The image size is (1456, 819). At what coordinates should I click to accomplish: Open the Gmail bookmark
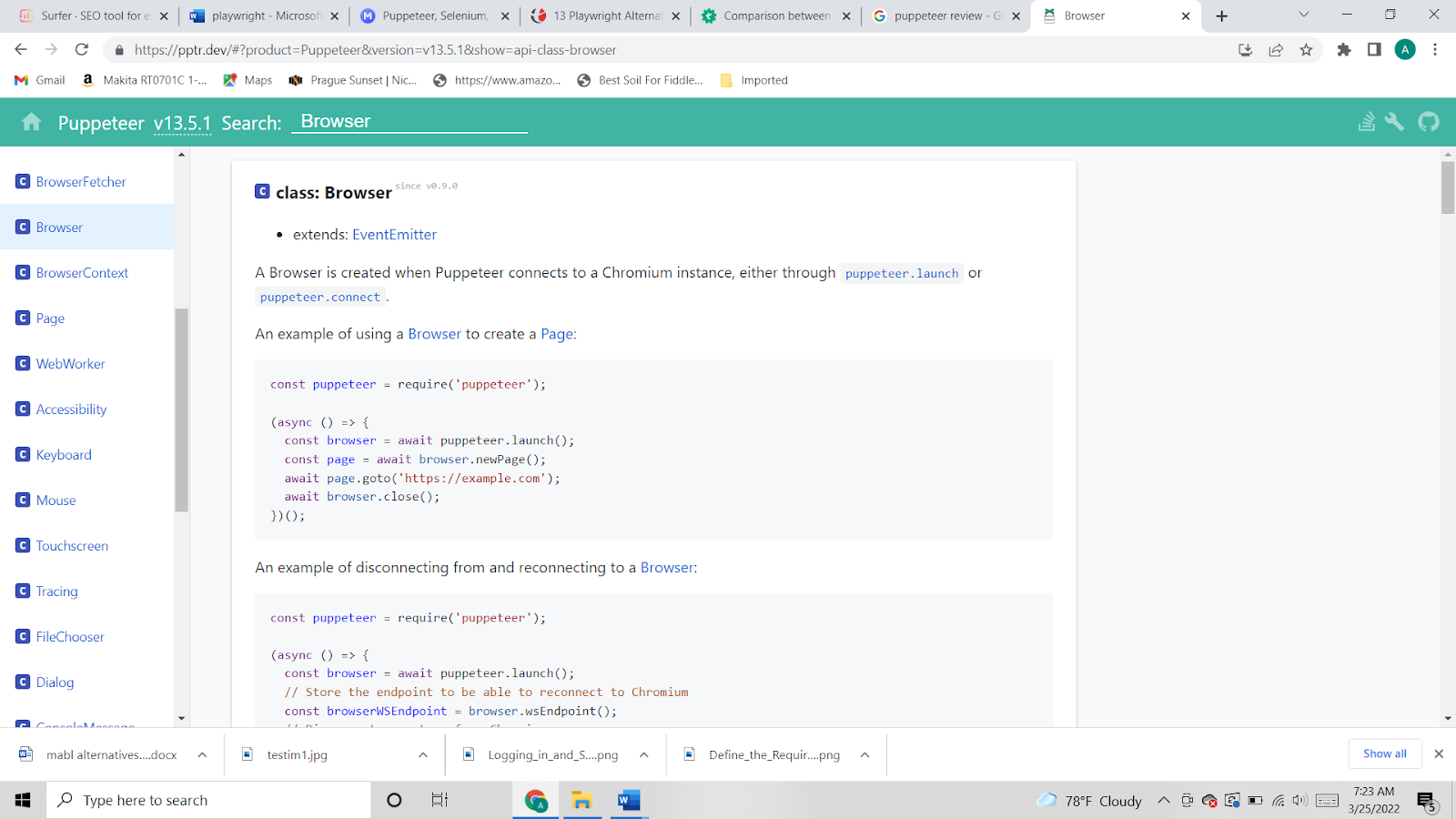[x=40, y=80]
